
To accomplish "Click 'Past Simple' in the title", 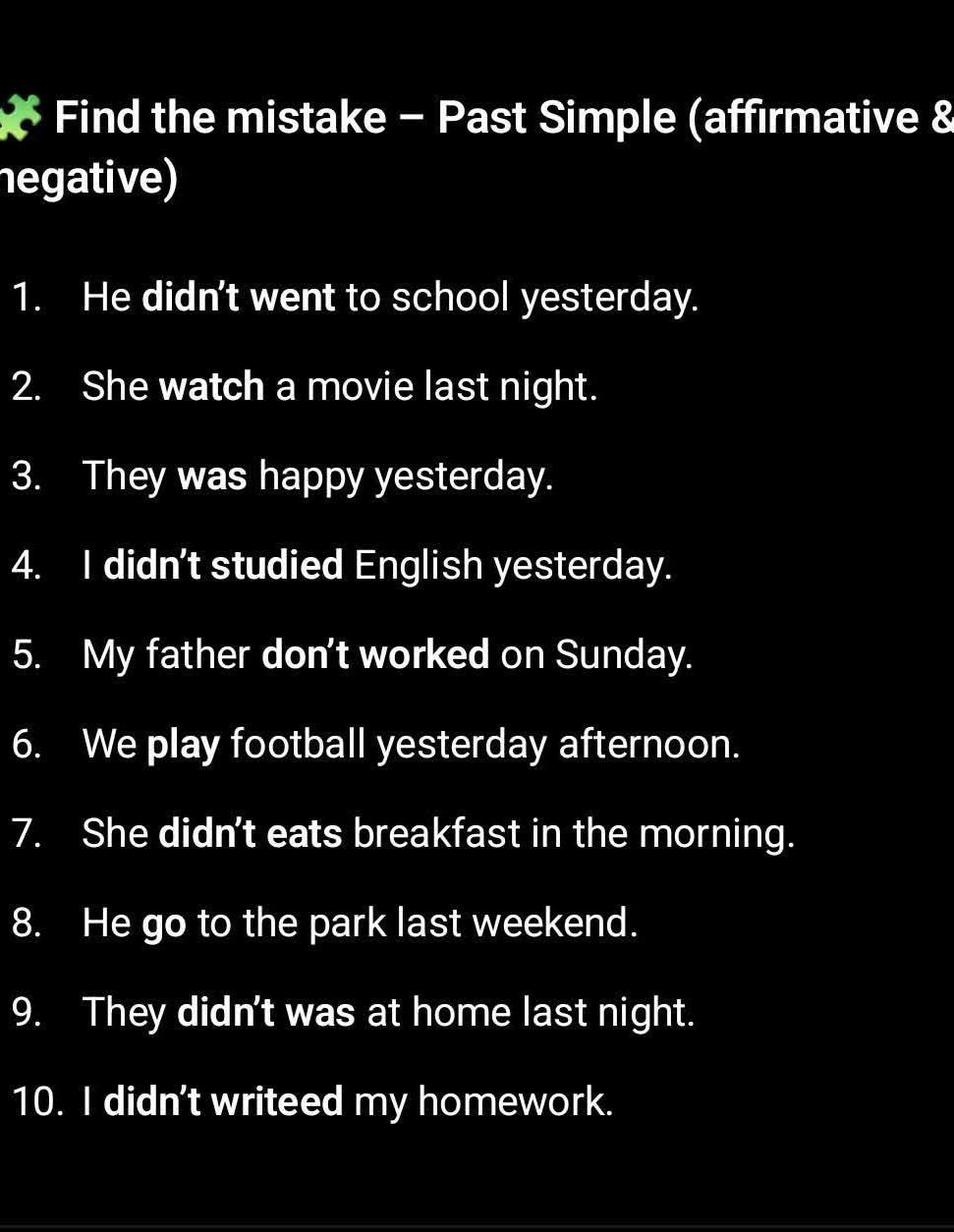I will (557, 118).
